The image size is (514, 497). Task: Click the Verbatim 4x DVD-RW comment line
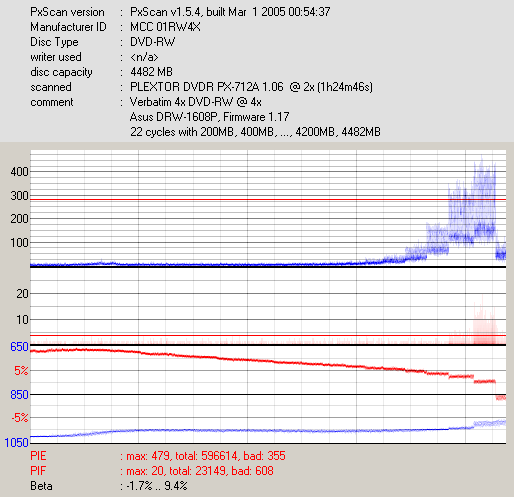196,102
